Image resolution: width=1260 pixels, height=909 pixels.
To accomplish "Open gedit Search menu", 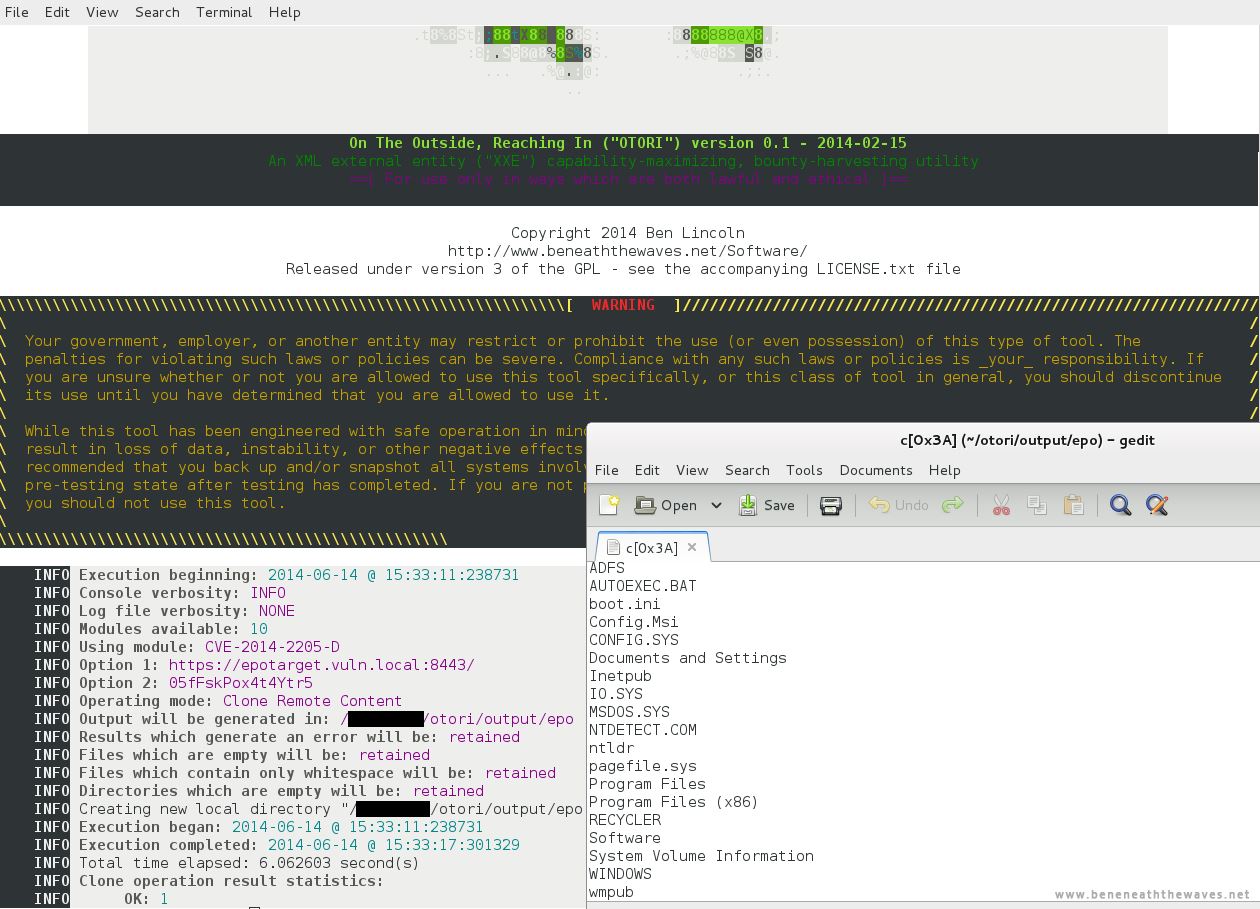I will click(747, 470).
